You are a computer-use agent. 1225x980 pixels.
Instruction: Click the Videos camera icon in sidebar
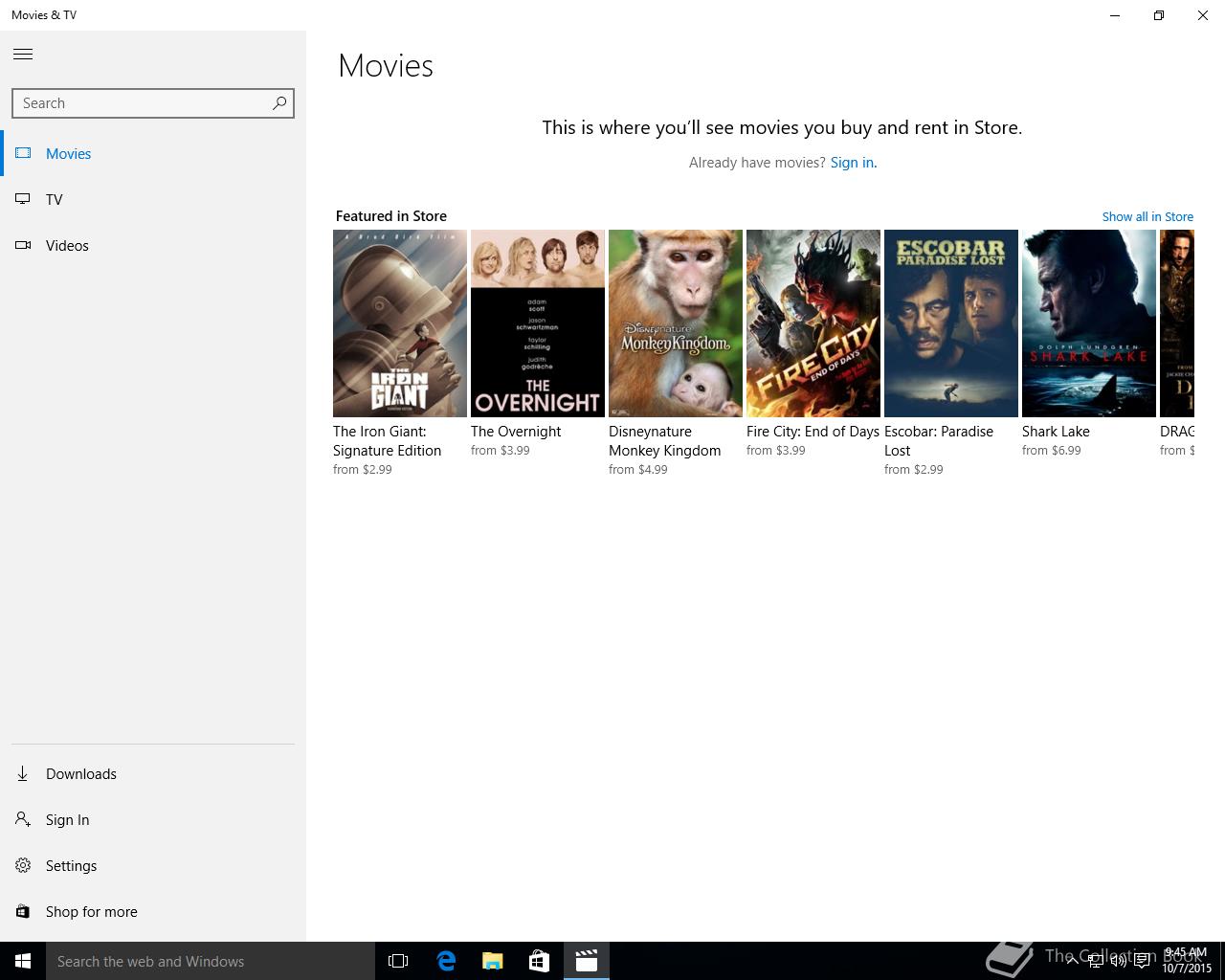(23, 245)
